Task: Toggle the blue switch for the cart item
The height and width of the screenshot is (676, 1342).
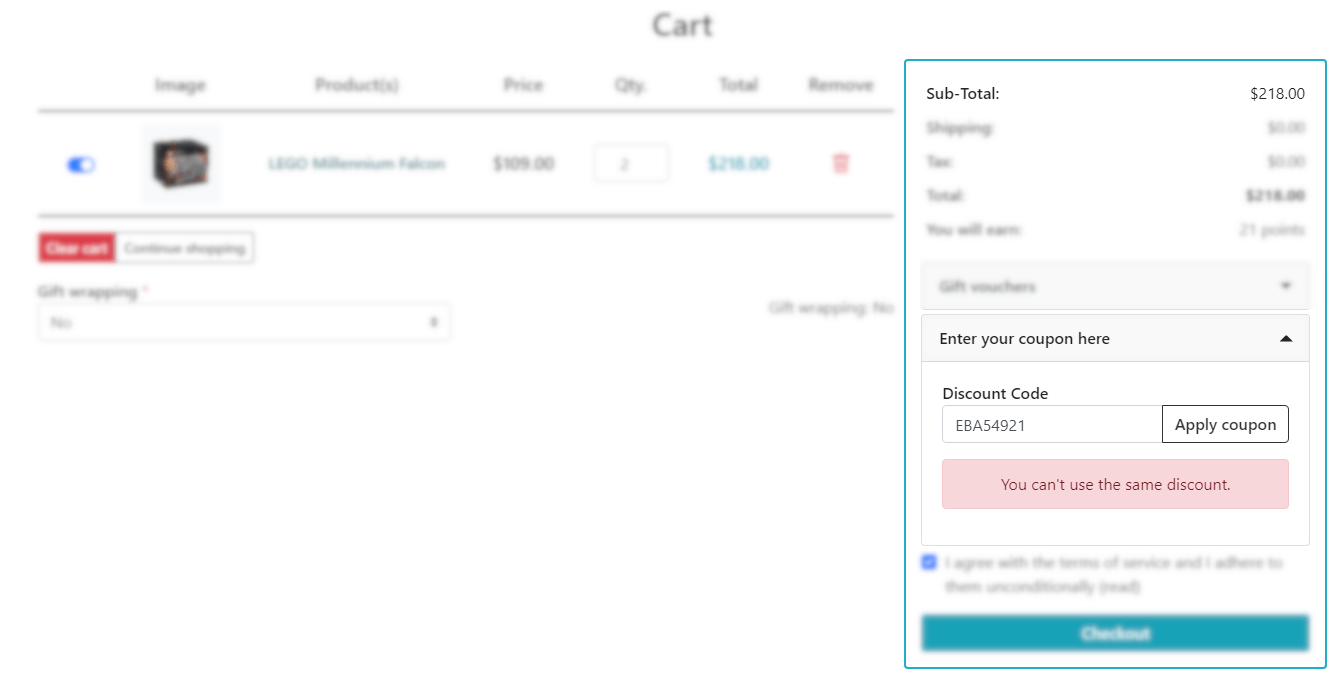Action: 81,164
